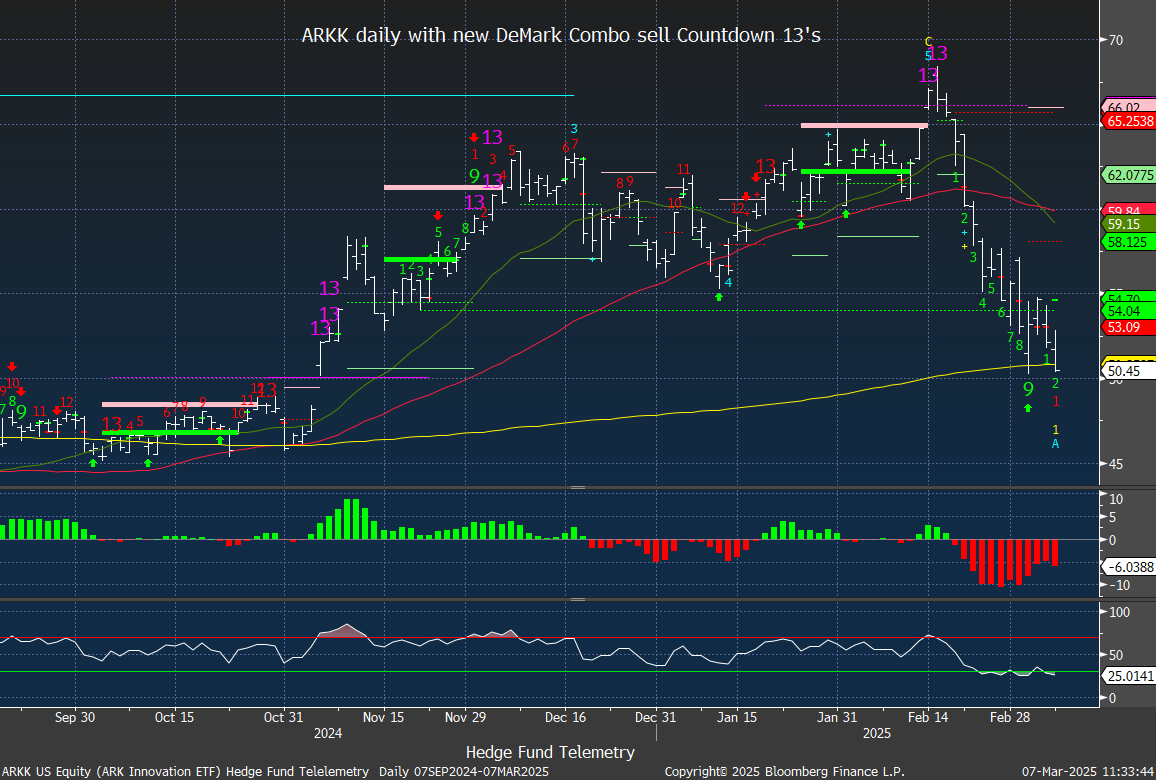The width and height of the screenshot is (1156, 780).
Task: Select the red 53.09 price label
Action: pyautogui.click(x=1129, y=327)
